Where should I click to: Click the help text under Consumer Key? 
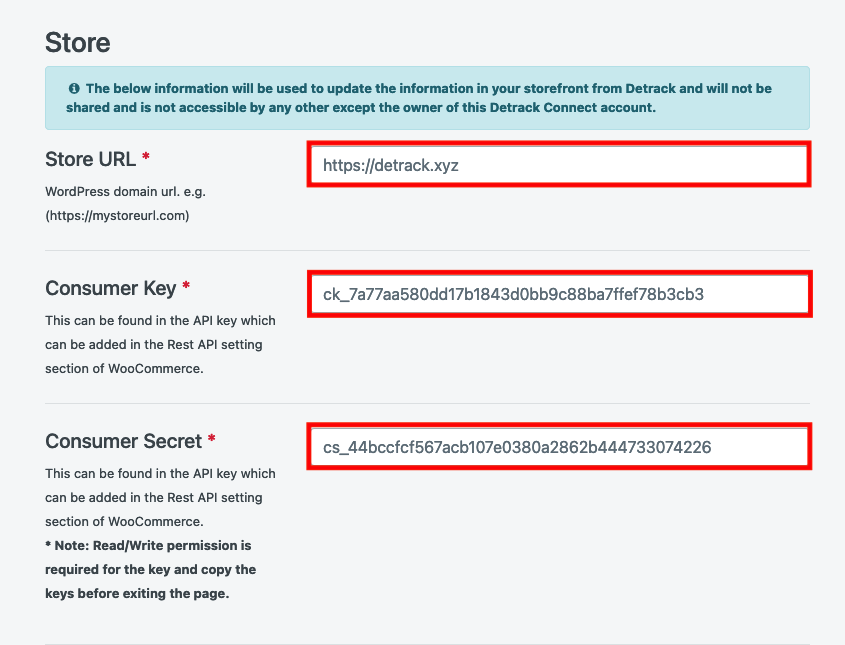[x=160, y=344]
